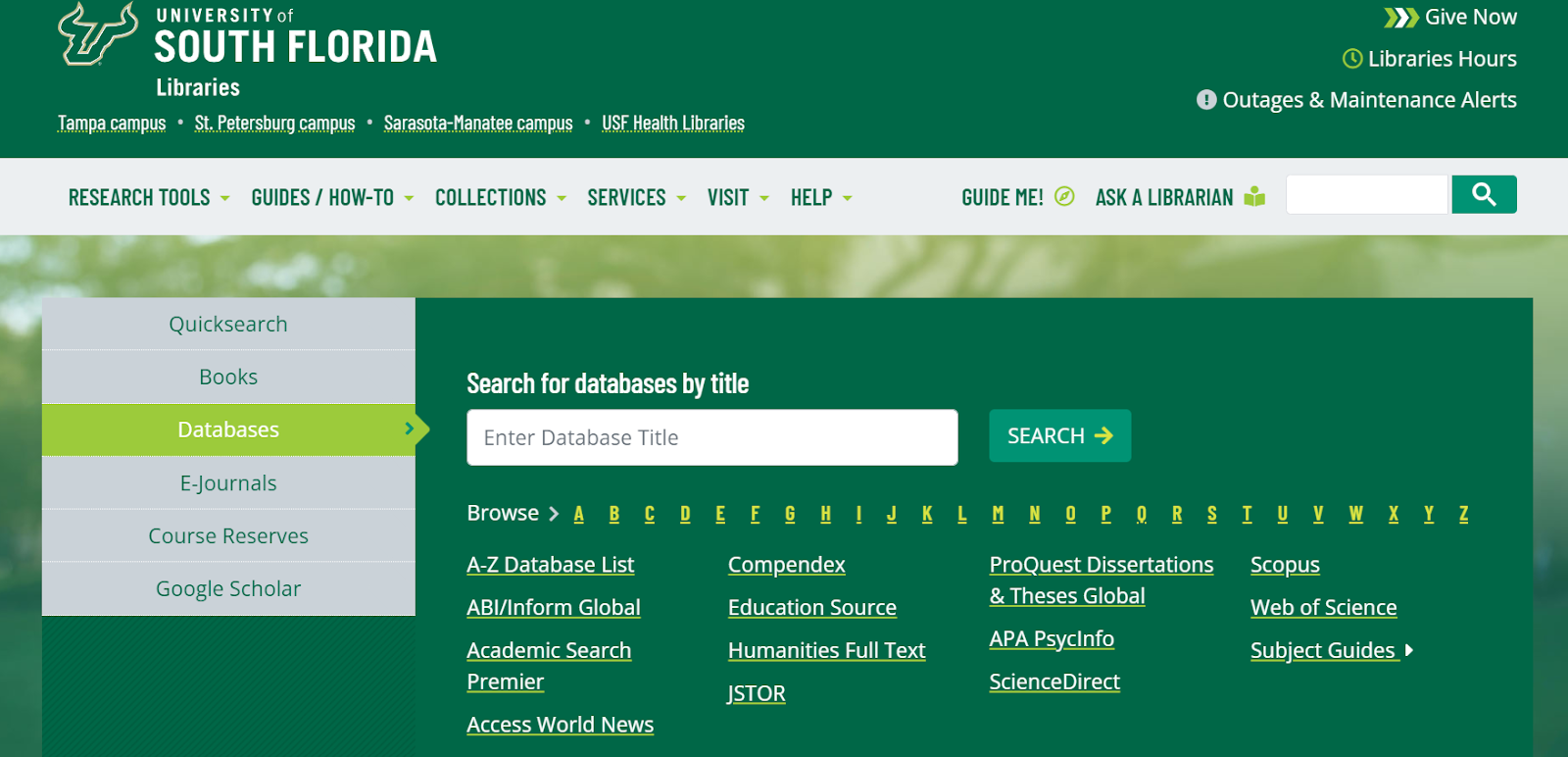Viewport: 1568px width, 757px height.
Task: Open the APA PsycInfo database
Action: tap(1052, 639)
